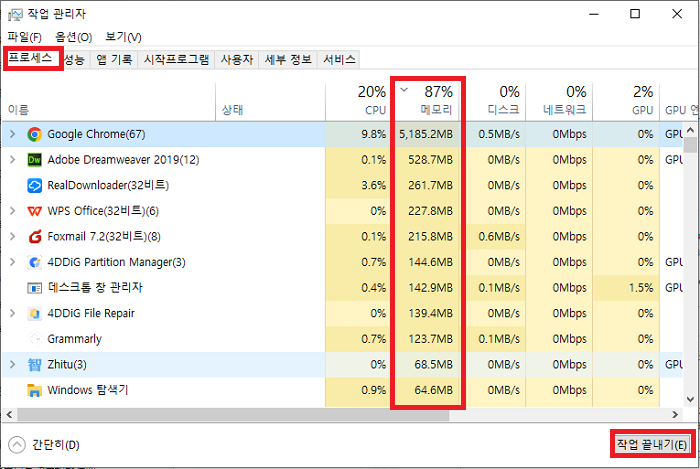Click the 4DDiG File Repair icon

[x=34, y=313]
